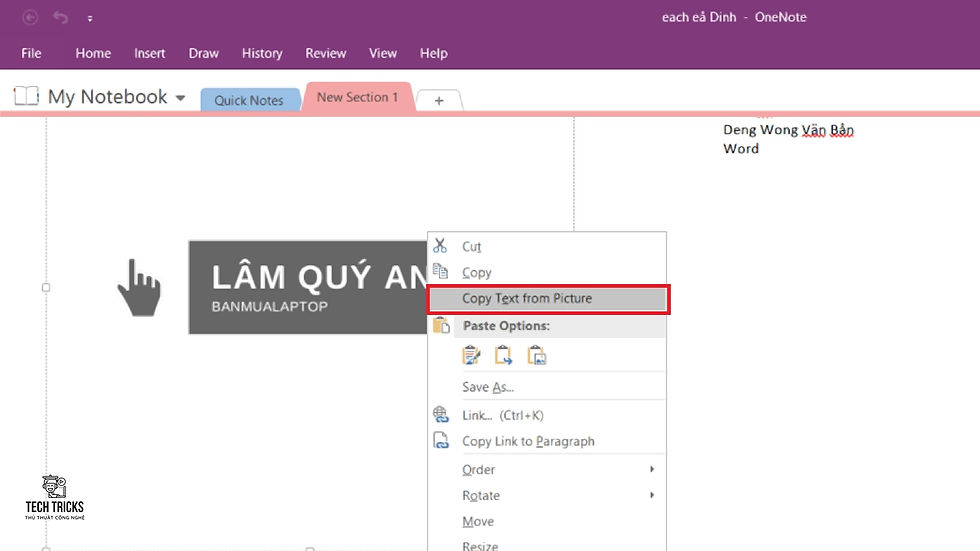Open the File menu

coord(31,53)
